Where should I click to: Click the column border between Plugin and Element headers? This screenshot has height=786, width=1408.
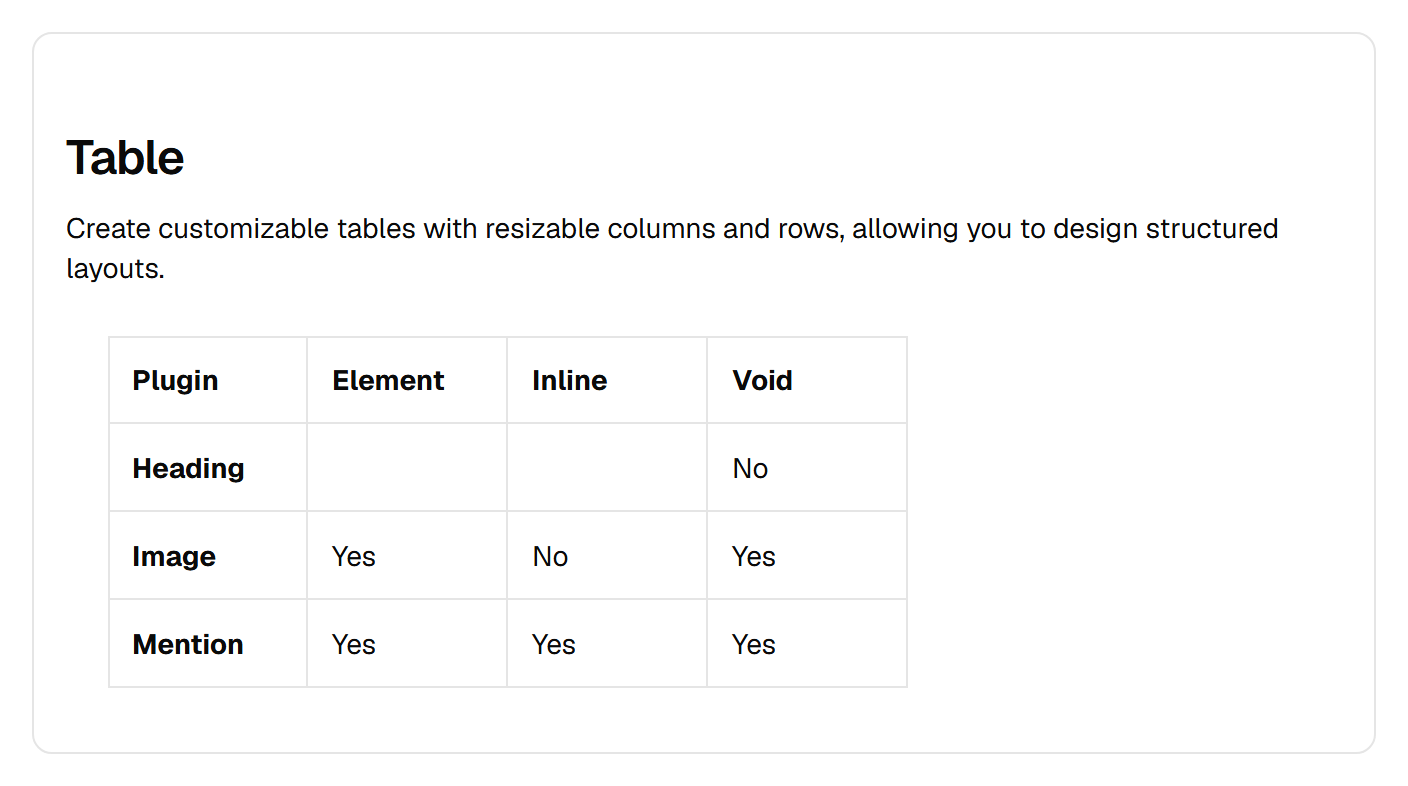(307, 380)
